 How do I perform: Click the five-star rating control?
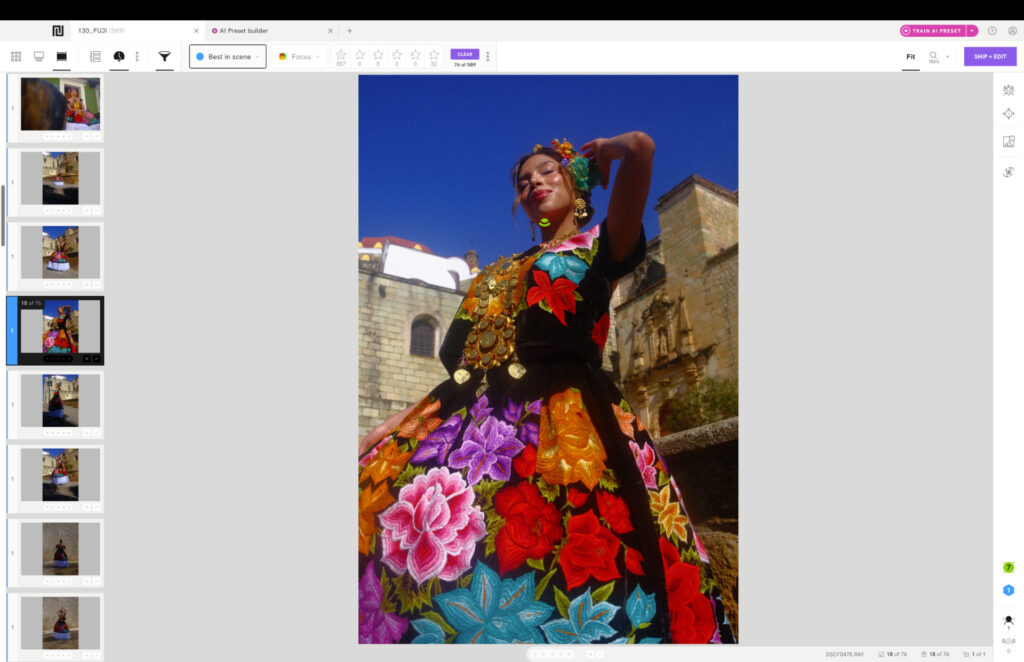[432, 55]
